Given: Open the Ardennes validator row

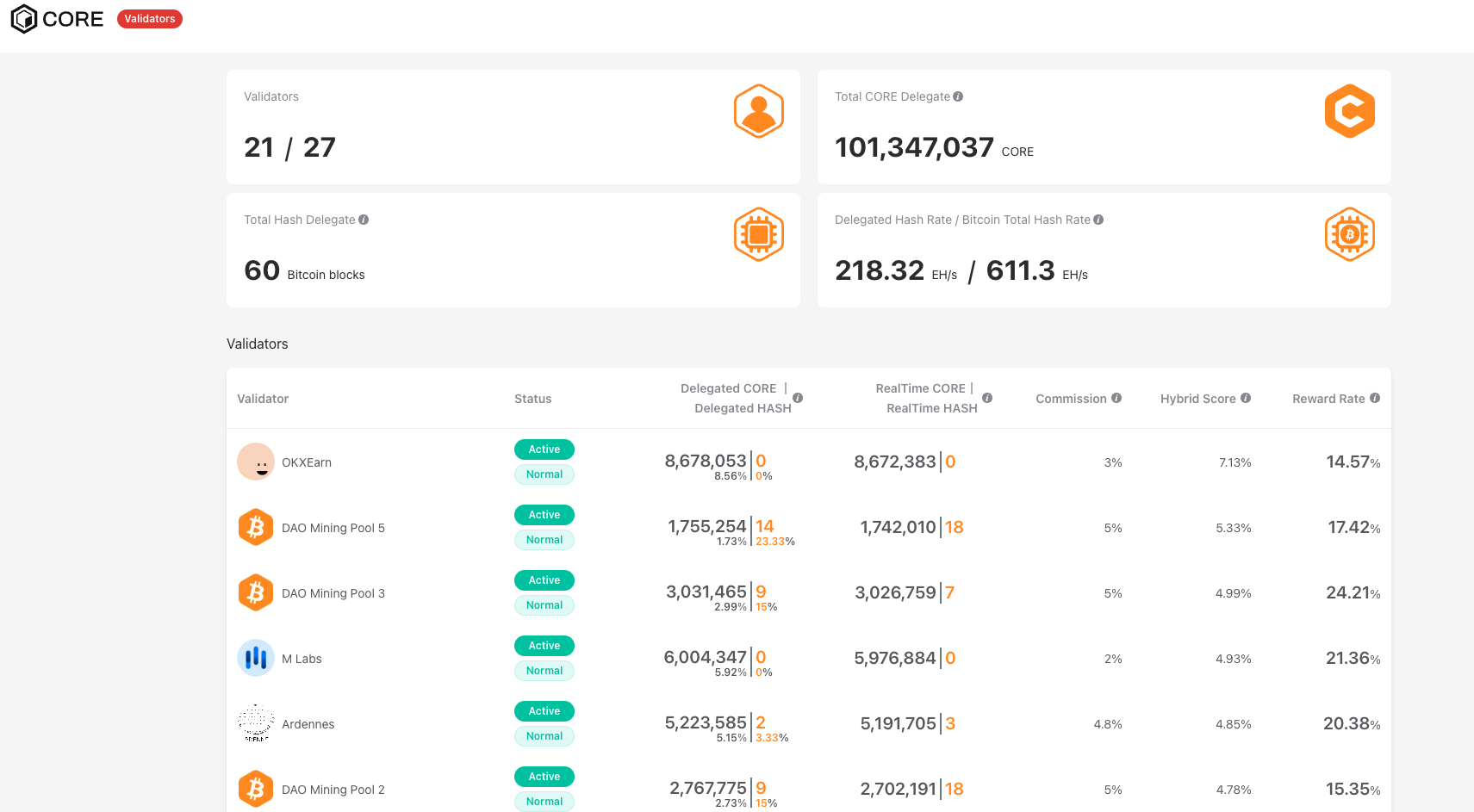Looking at the screenshot, I should click(308, 724).
